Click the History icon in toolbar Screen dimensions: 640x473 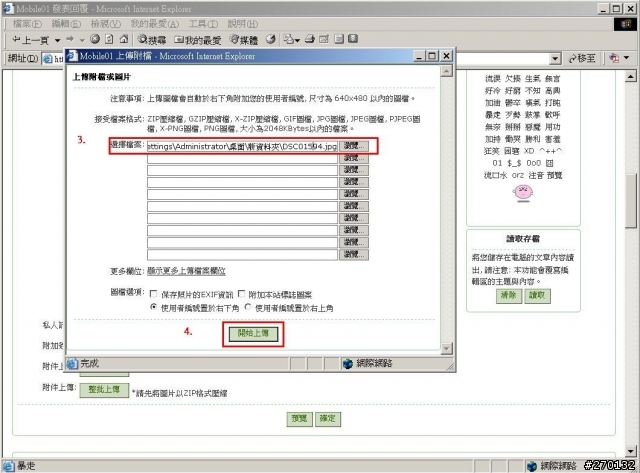click(270, 39)
